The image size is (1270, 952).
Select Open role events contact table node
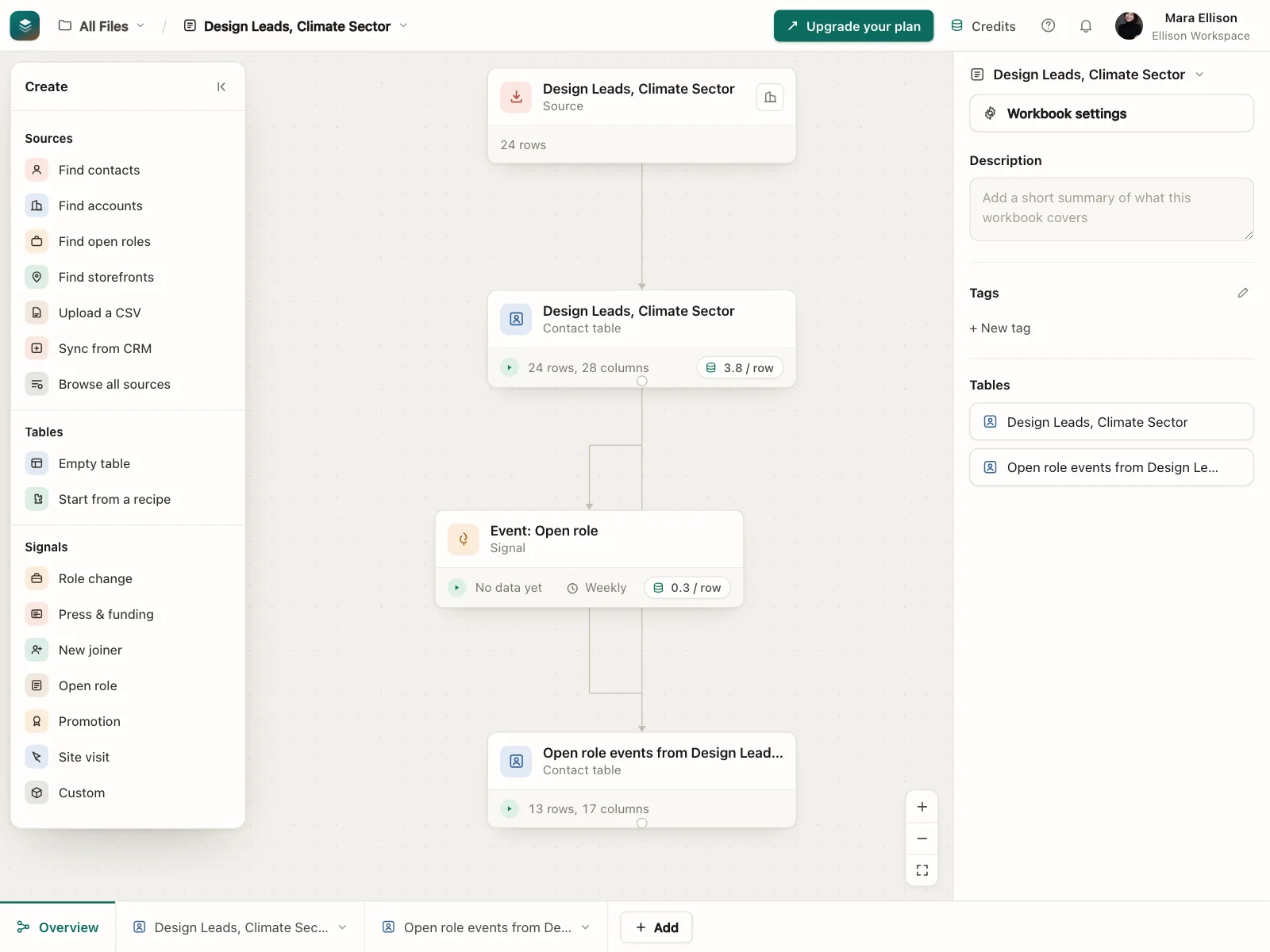point(641,780)
